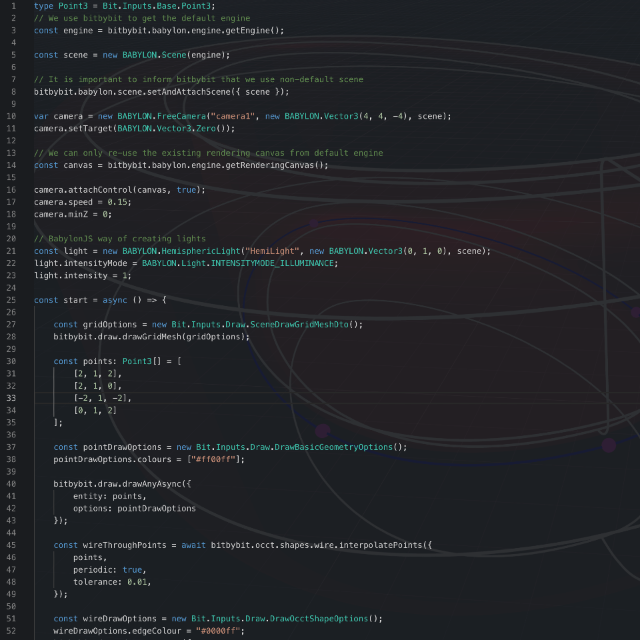Click 'tolerance: 0.01' on line 48

110,582
